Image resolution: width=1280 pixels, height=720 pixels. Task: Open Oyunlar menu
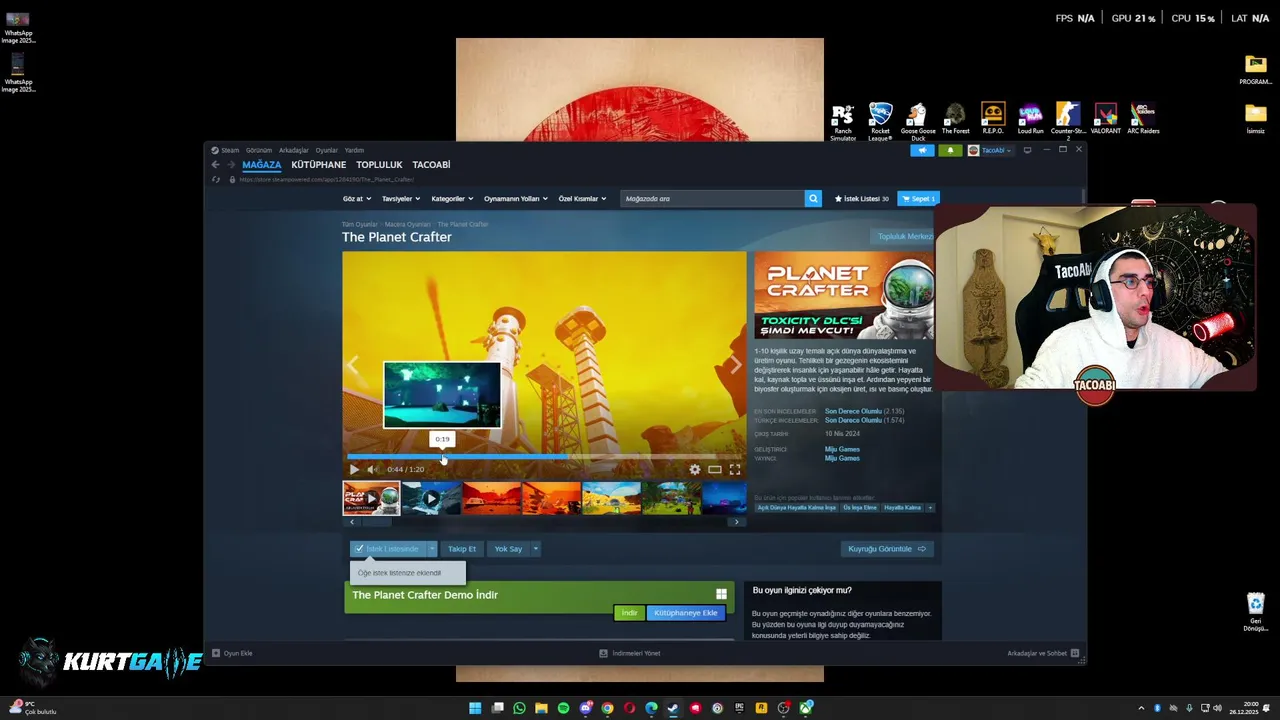[327, 150]
